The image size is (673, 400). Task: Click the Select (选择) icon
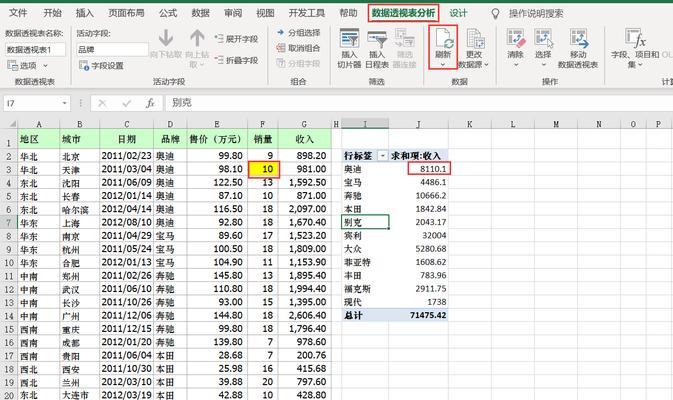pos(543,39)
